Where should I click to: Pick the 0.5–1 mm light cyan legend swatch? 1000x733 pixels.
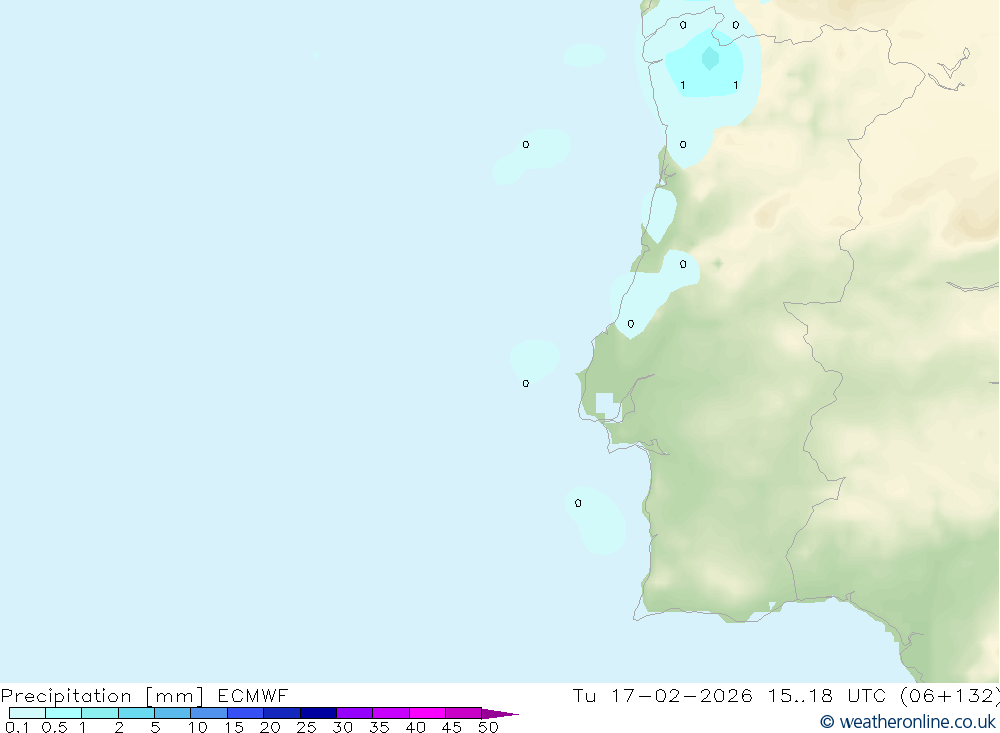pyautogui.click(x=64, y=713)
